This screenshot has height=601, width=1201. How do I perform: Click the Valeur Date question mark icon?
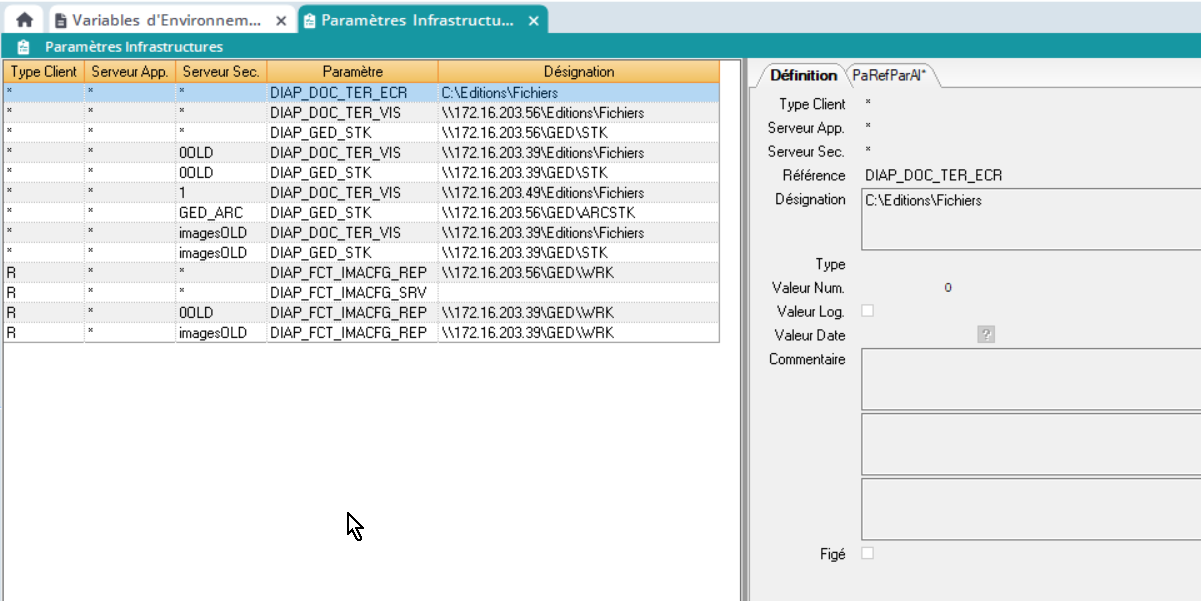pos(986,335)
